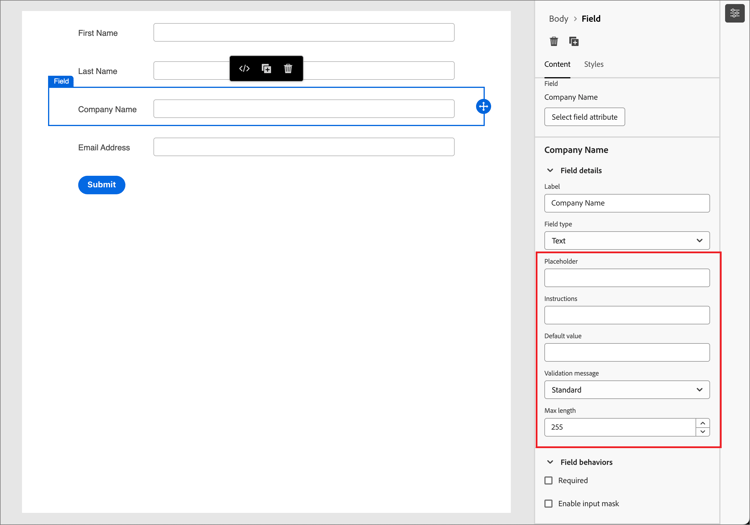The width and height of the screenshot is (750, 525).
Task: Click the Email Address form input
Action: 304,147
